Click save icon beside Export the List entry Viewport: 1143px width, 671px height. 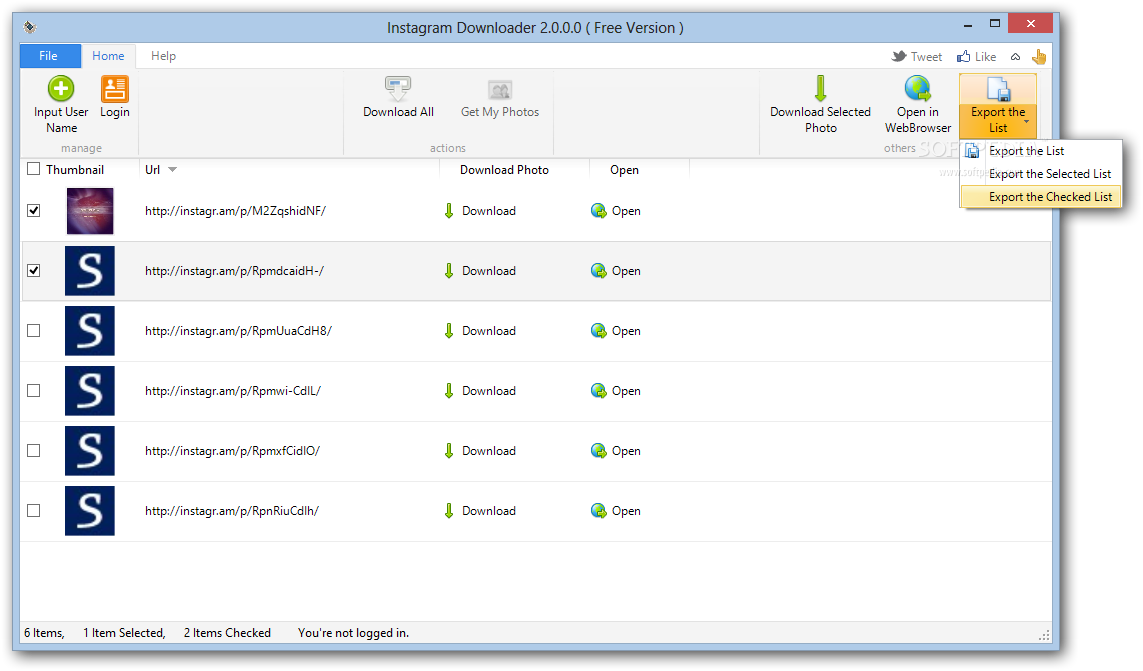coord(972,151)
